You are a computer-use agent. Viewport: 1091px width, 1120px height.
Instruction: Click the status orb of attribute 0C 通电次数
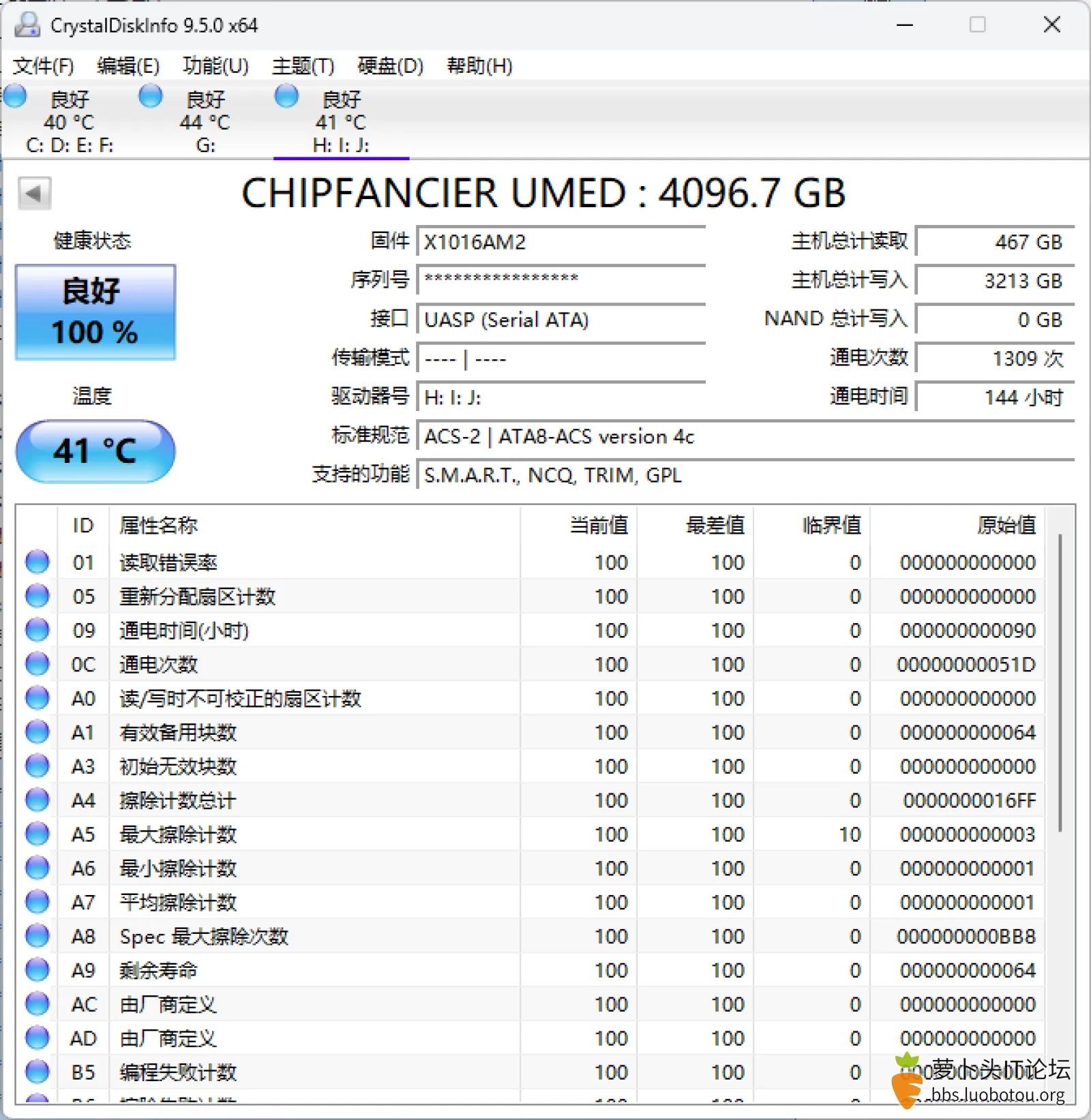click(38, 665)
